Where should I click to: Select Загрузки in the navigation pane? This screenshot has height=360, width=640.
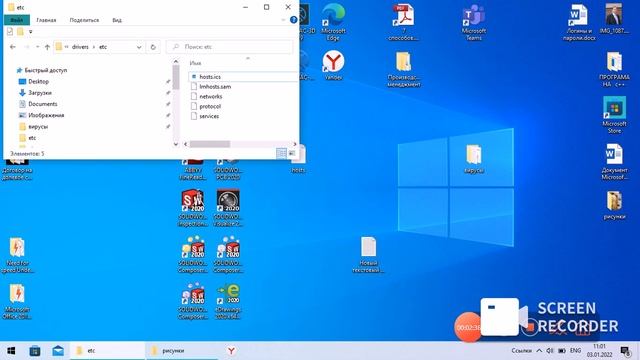point(40,93)
